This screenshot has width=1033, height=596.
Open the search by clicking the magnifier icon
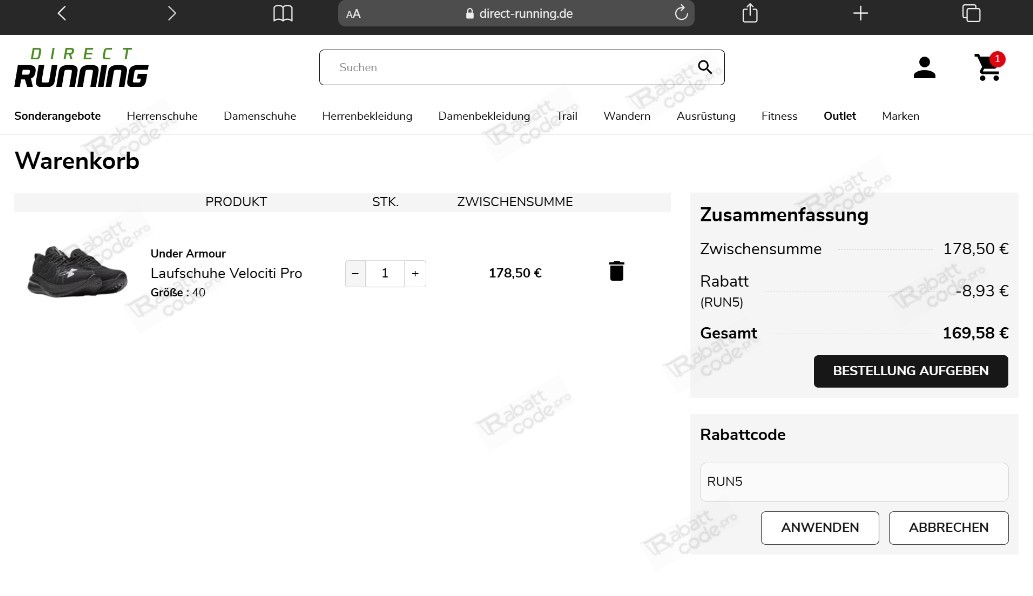pyautogui.click(x=705, y=67)
